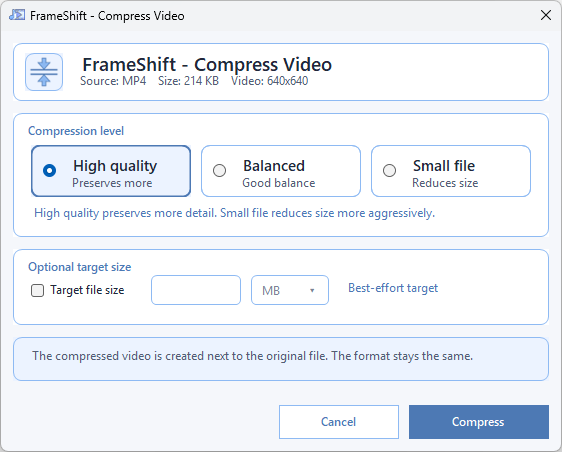Click the note about compressed video location
This screenshot has height=452, width=562.
[253, 356]
